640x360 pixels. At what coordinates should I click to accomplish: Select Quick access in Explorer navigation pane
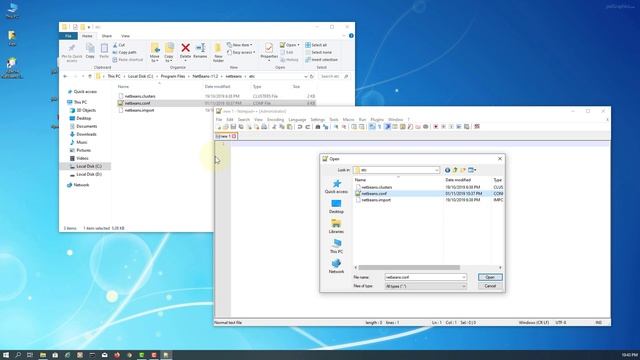(x=85, y=92)
